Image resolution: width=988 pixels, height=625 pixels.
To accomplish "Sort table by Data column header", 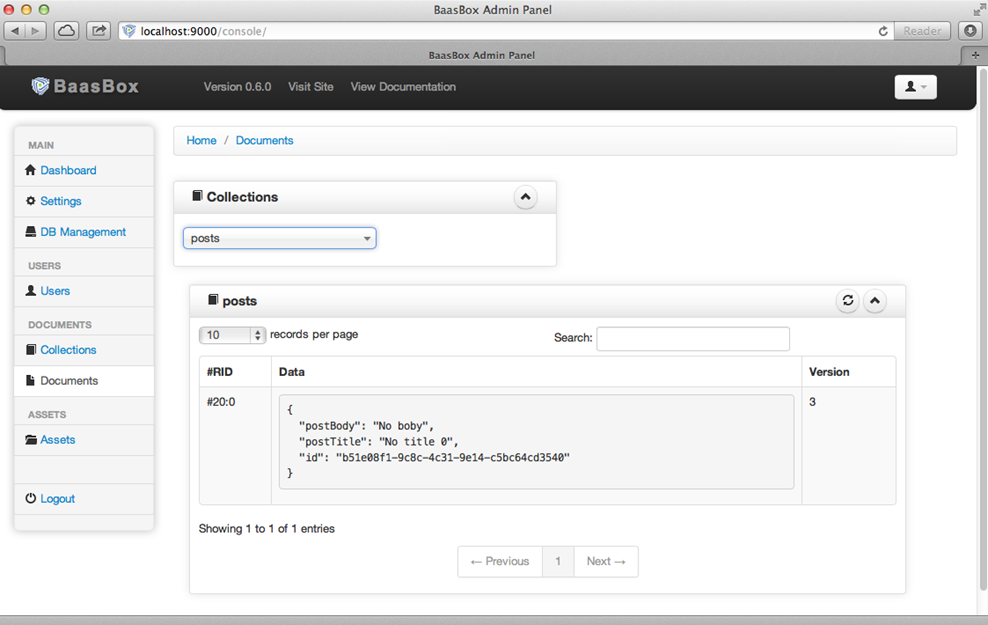I will tap(536, 372).
